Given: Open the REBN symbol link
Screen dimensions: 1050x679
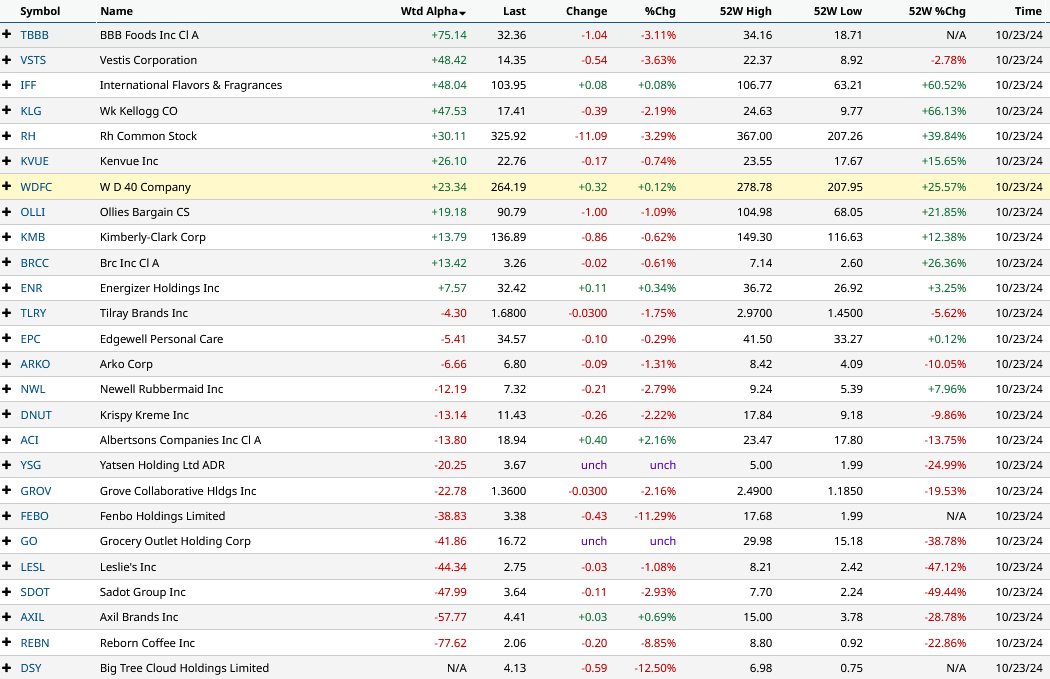Looking at the screenshot, I should (35, 643).
